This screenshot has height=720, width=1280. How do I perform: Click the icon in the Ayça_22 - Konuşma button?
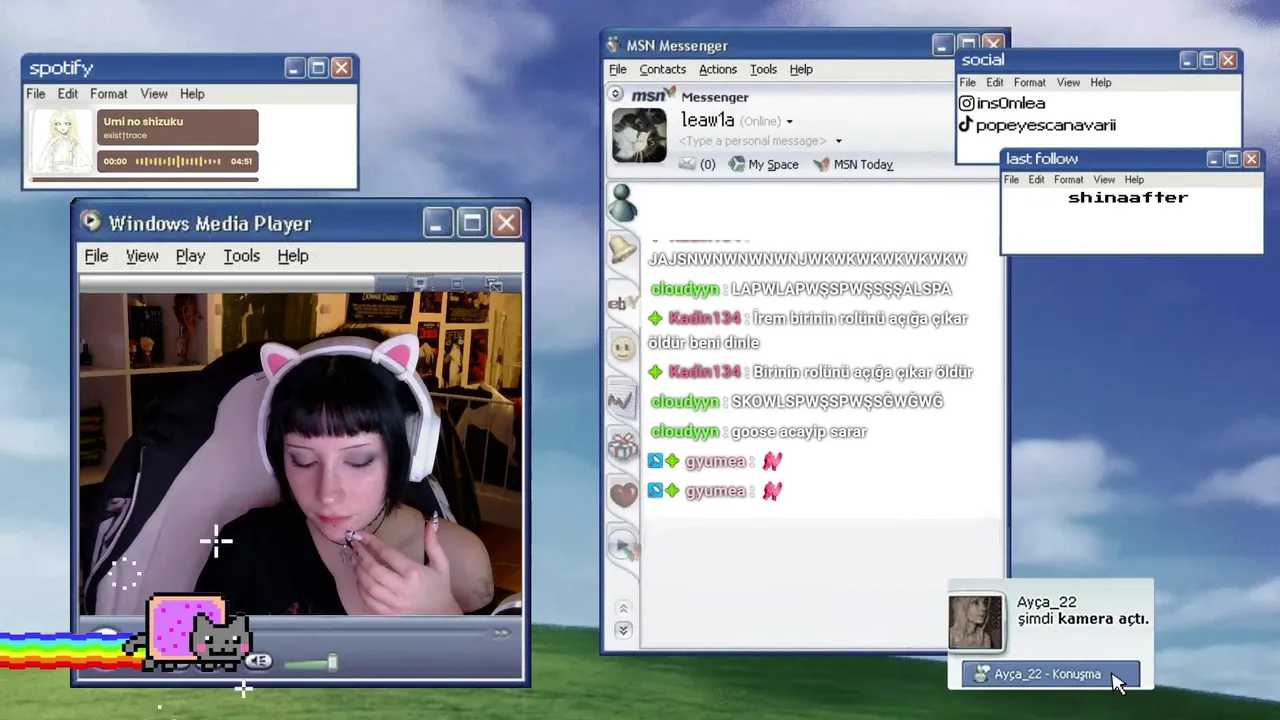click(x=982, y=674)
